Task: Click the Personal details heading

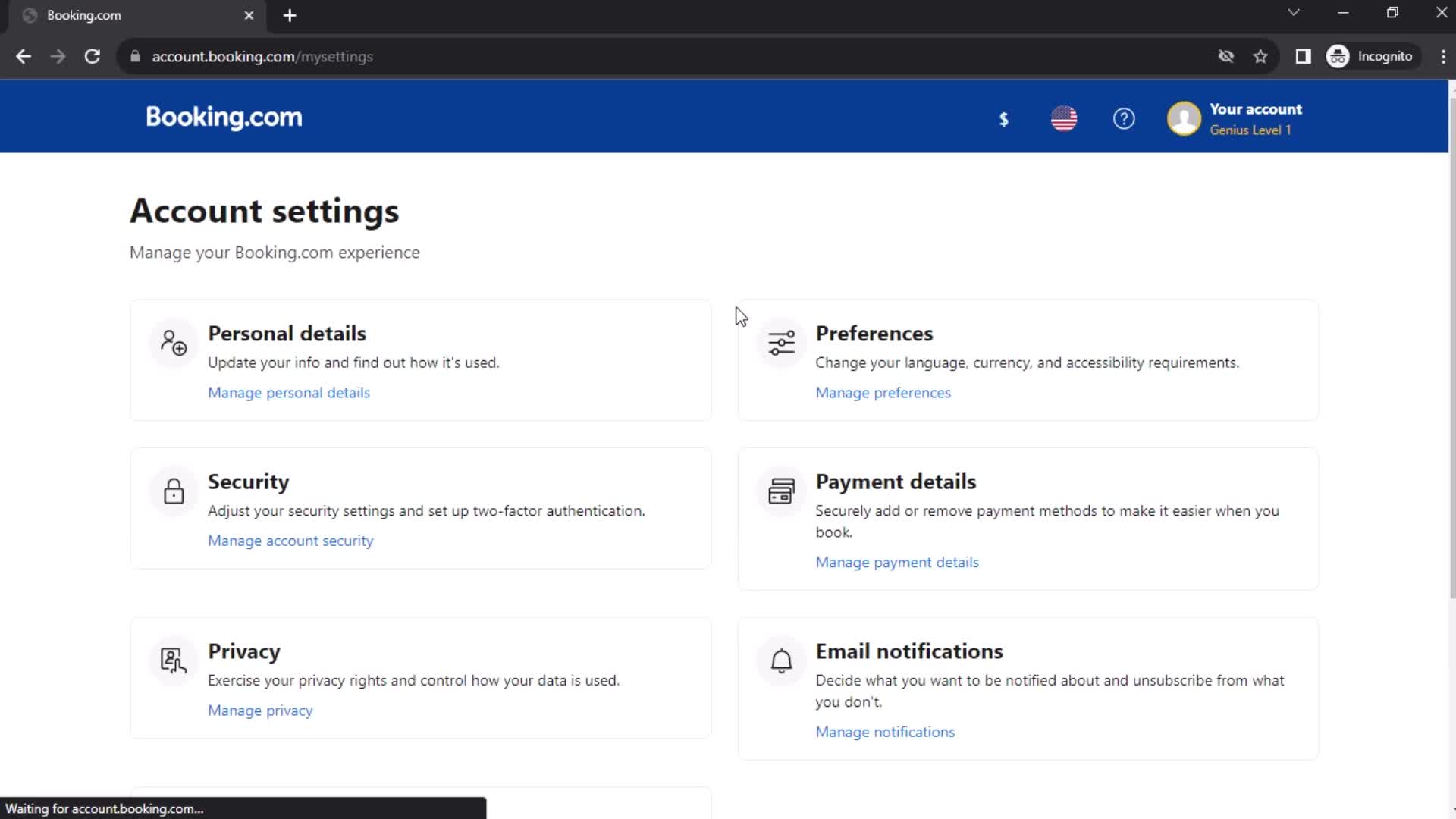Action: click(x=287, y=334)
